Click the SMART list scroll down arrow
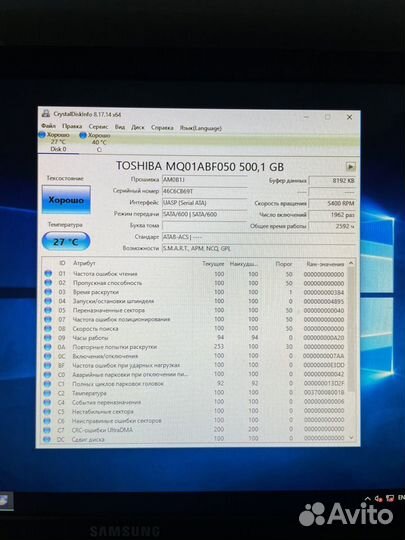The width and height of the screenshot is (405, 540). pyautogui.click(x=351, y=438)
